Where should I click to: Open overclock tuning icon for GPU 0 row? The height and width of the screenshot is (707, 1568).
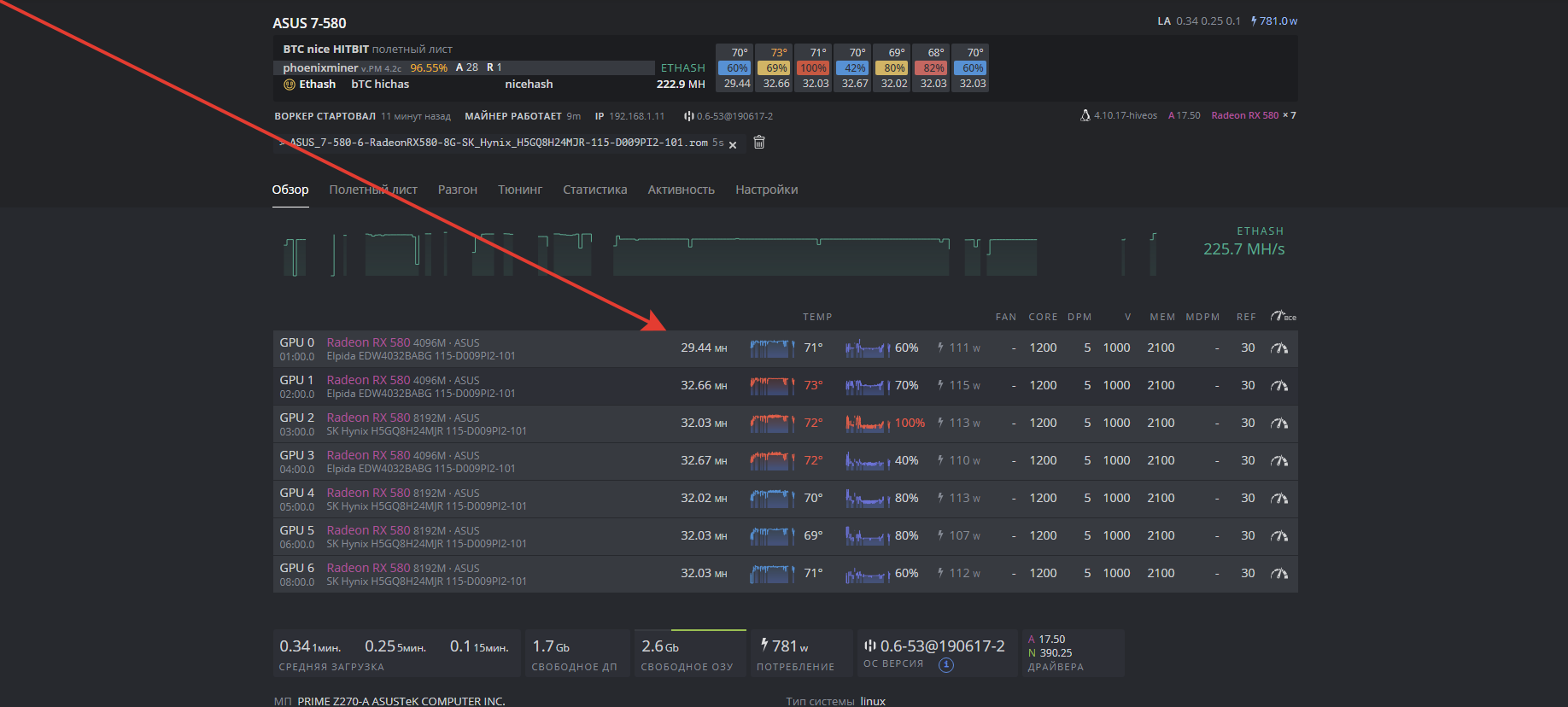click(1279, 348)
